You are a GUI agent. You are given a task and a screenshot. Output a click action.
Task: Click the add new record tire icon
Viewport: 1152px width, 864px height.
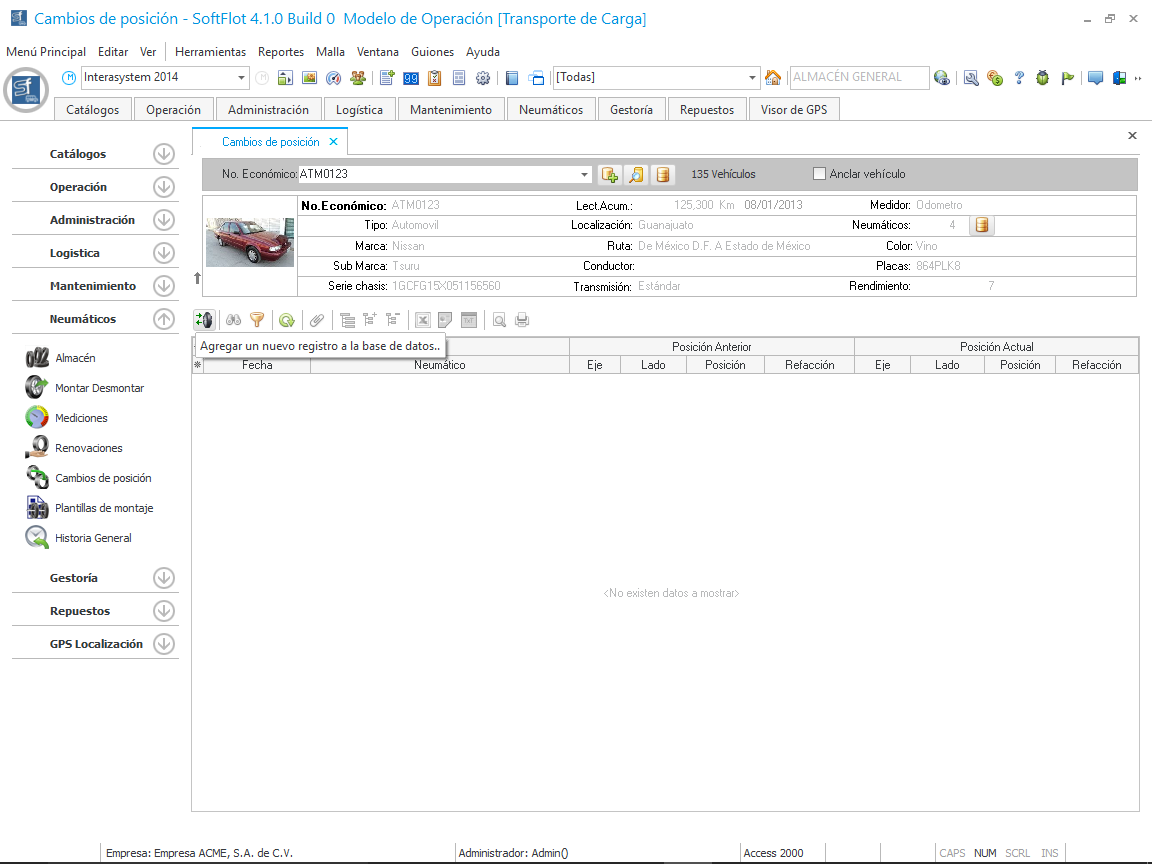tap(204, 320)
